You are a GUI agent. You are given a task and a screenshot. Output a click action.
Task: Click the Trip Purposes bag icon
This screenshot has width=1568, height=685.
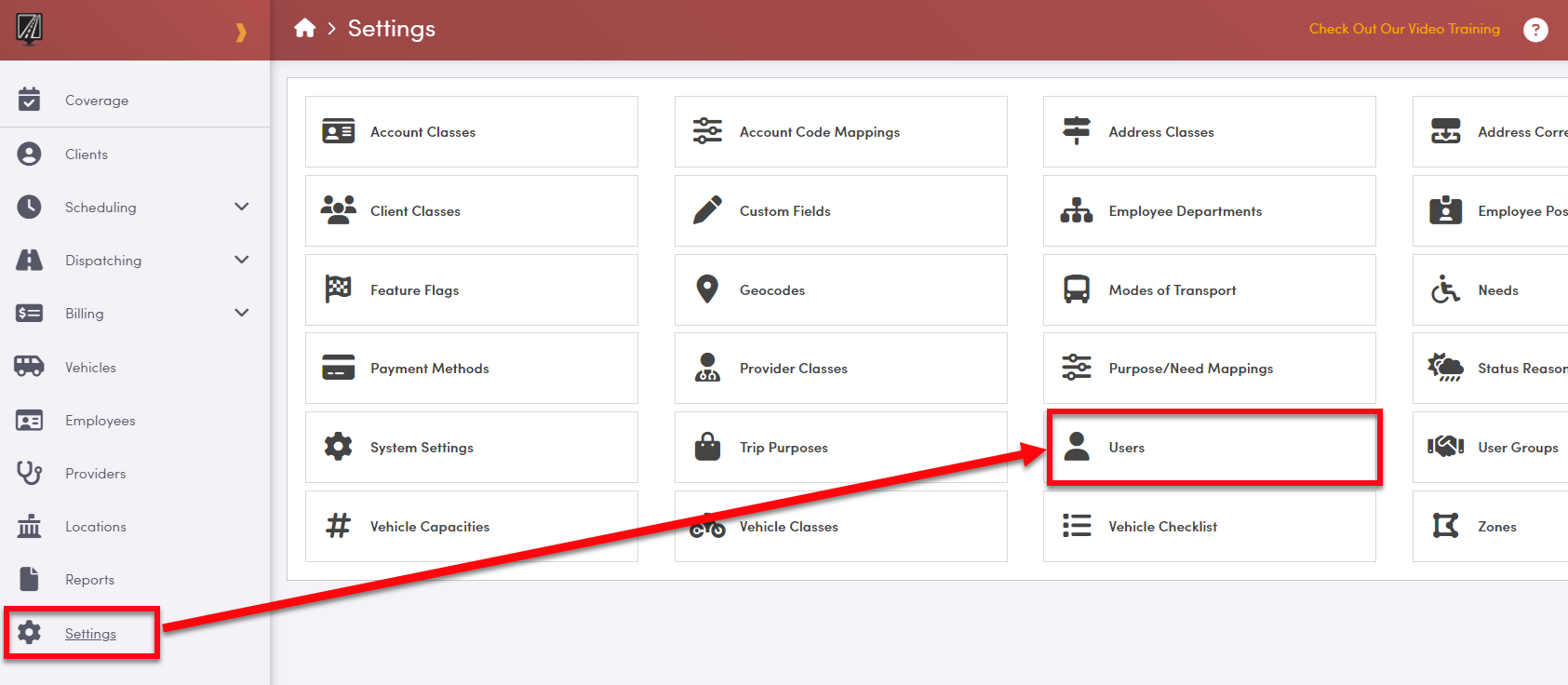[x=707, y=447]
